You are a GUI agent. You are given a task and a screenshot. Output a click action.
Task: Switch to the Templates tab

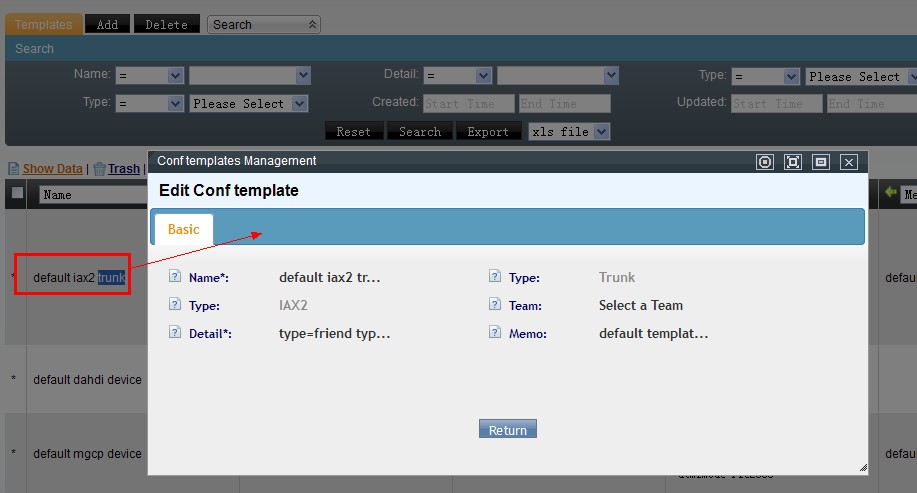(43, 24)
